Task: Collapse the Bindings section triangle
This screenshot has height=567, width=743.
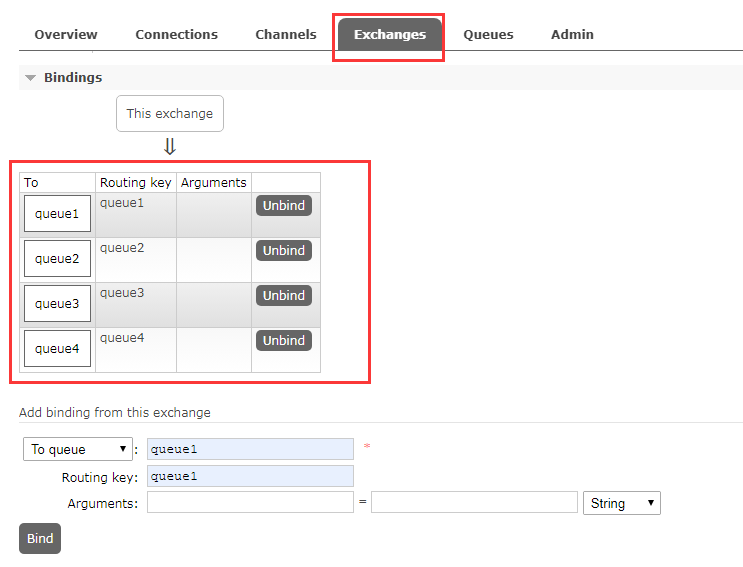Action: [x=30, y=78]
